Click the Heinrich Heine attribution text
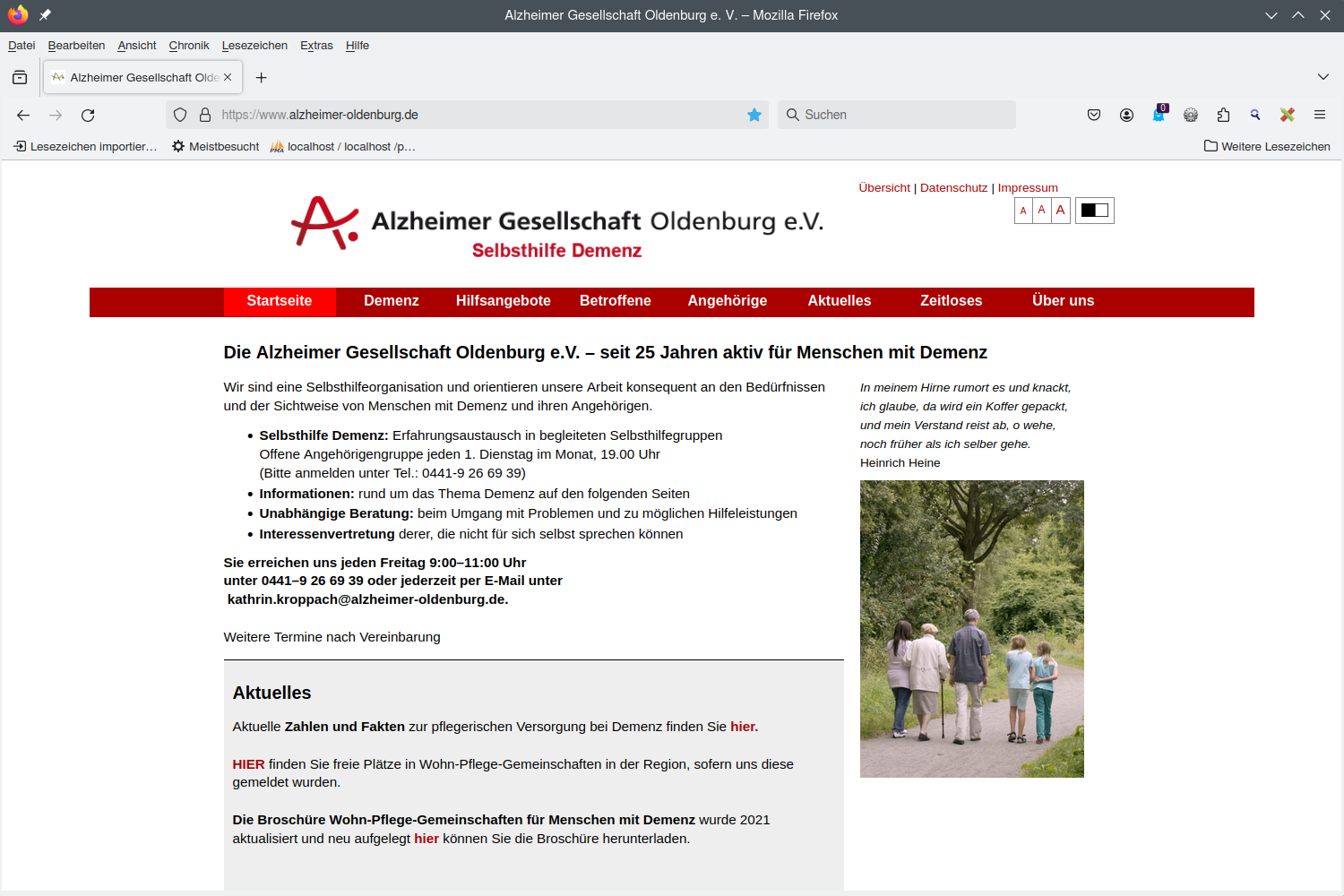The height and width of the screenshot is (896, 1344). point(900,463)
